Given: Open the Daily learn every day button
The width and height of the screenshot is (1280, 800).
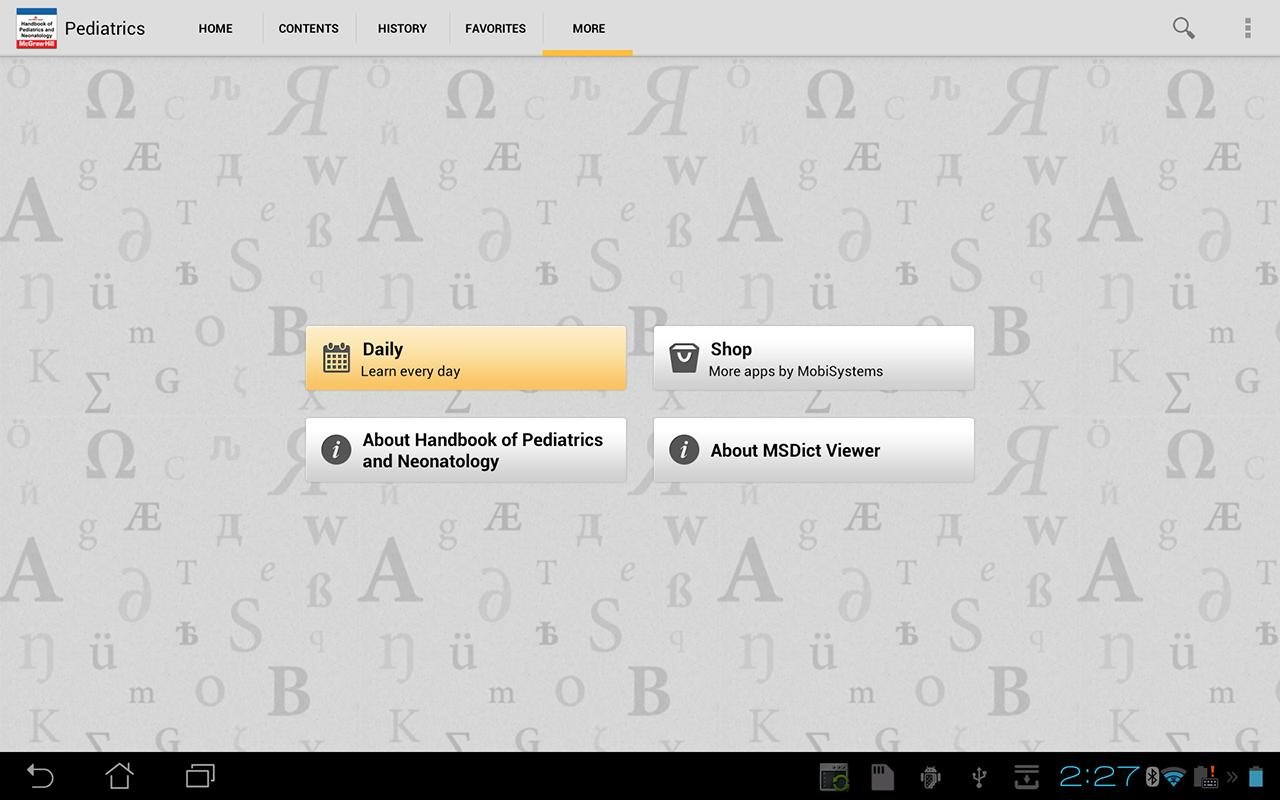Looking at the screenshot, I should tap(466, 358).
